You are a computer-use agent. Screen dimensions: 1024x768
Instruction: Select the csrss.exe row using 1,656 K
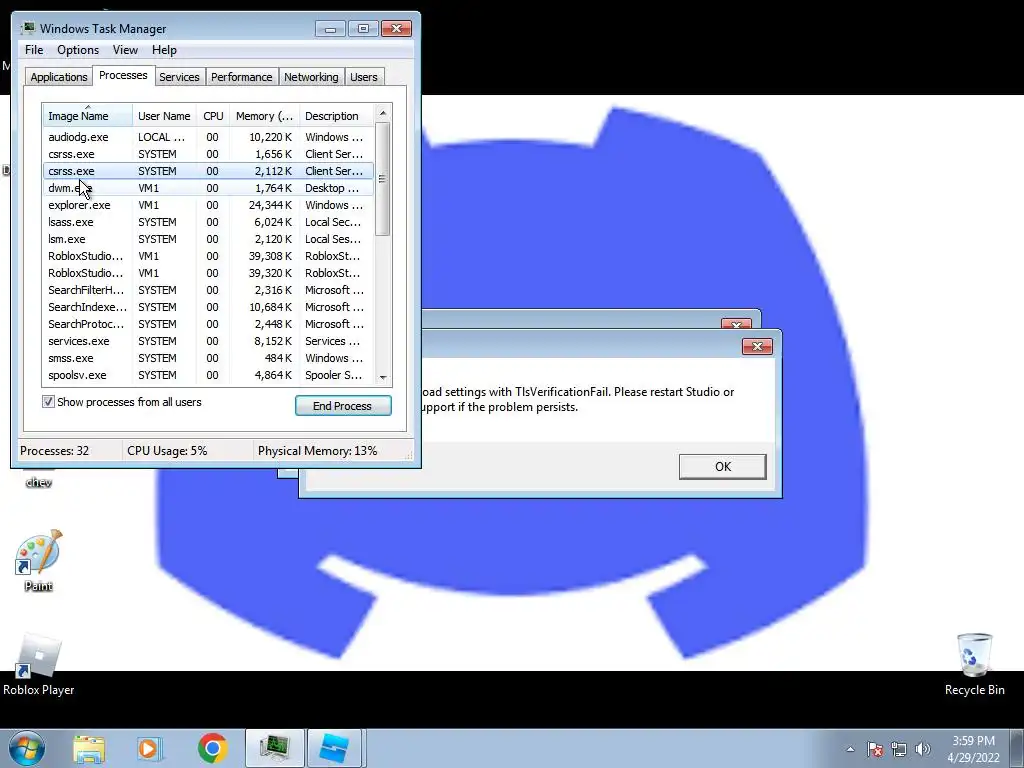tap(208, 154)
